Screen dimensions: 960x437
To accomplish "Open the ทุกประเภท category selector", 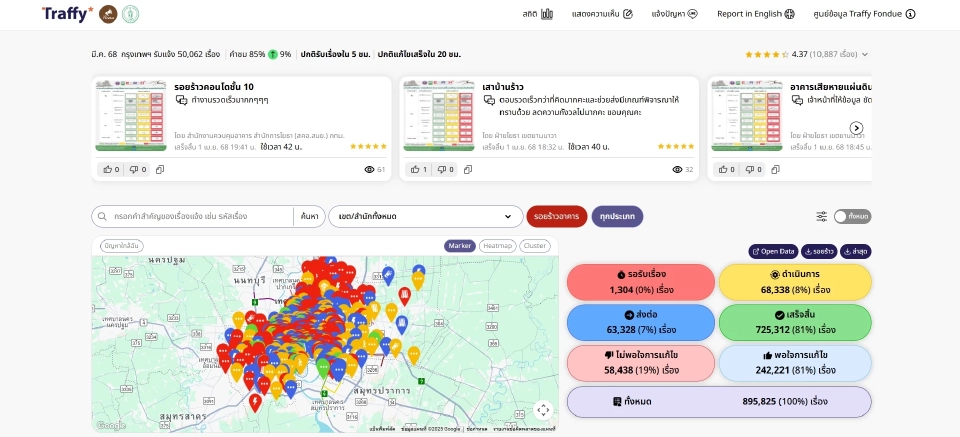I will coord(617,216).
